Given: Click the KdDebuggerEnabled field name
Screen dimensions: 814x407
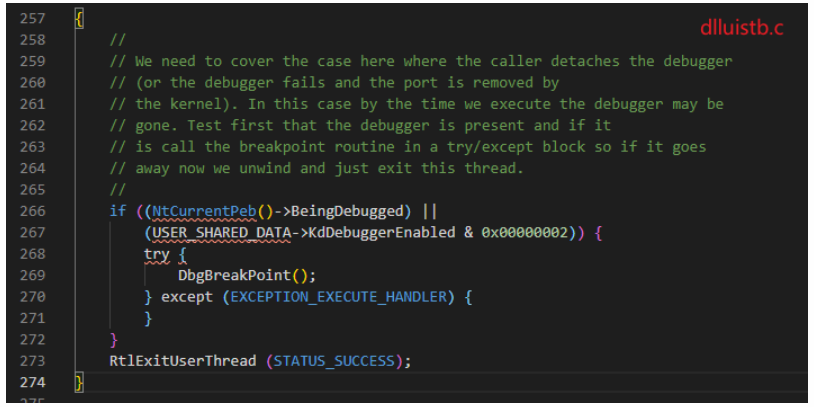Looking at the screenshot, I should pos(382,232).
